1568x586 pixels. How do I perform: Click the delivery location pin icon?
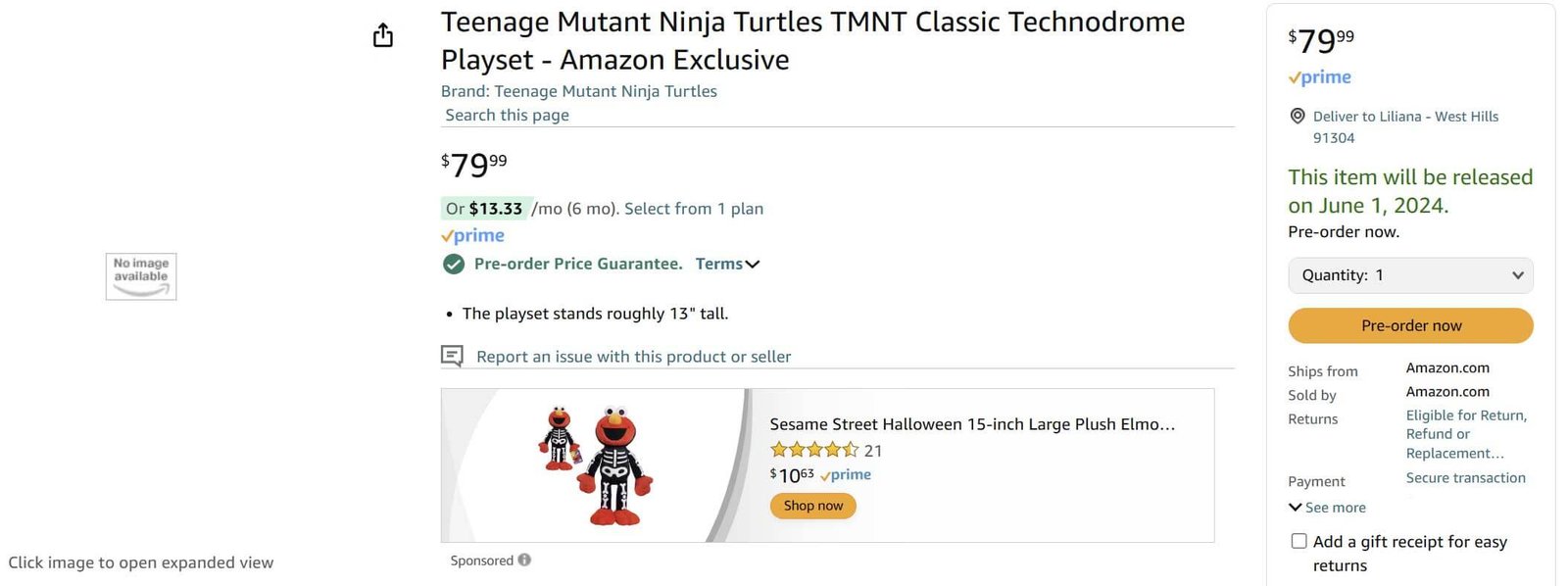(x=1296, y=117)
